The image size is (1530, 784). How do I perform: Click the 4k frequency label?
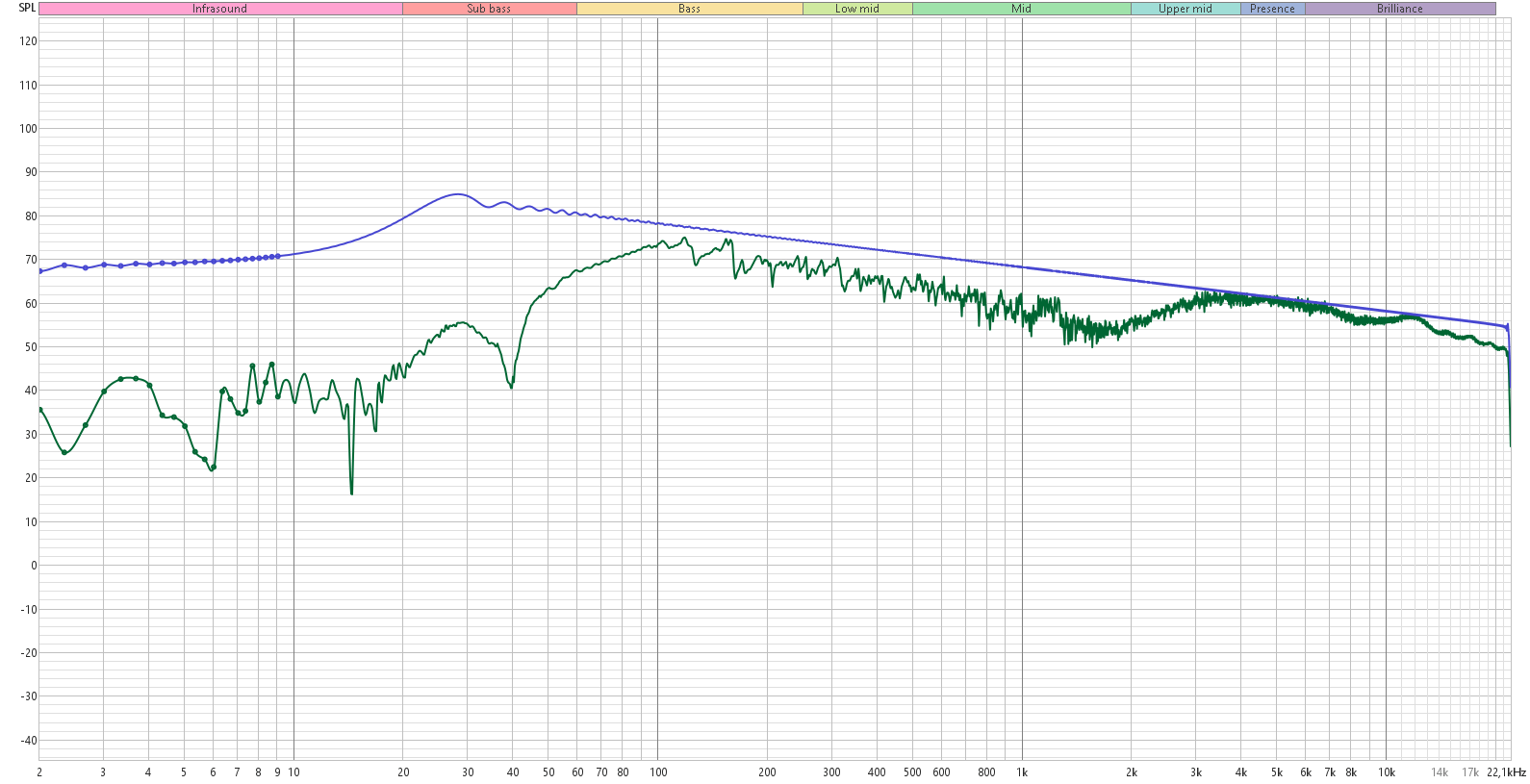1241,772
